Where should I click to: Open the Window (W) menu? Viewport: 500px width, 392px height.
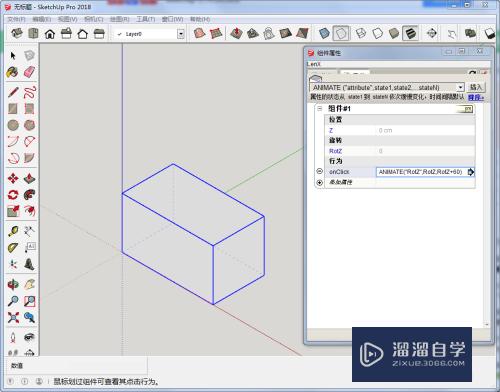click(172, 19)
